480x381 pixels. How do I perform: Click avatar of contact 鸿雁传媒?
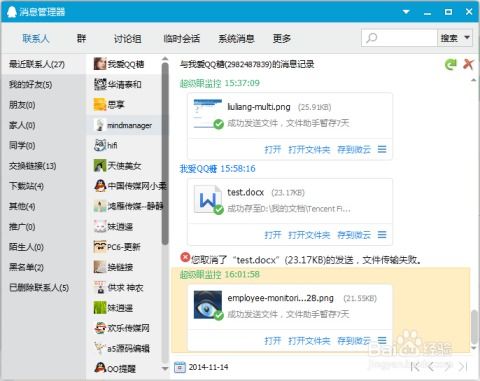pyautogui.click(x=100, y=206)
